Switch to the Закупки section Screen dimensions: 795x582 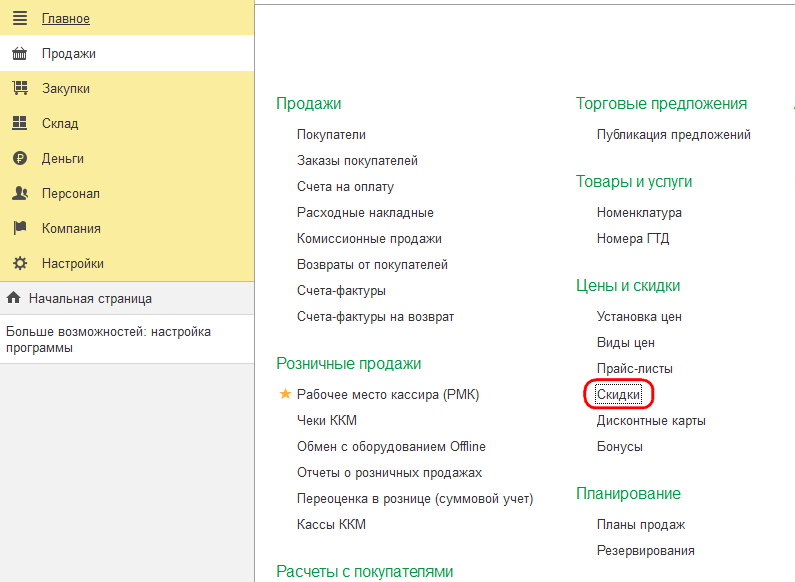coord(127,88)
